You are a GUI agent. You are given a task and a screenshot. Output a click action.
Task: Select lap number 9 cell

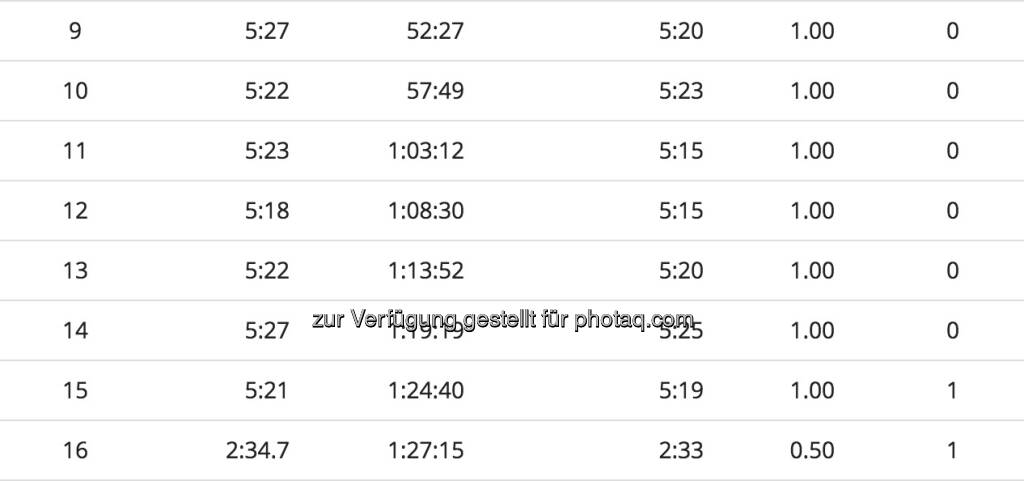(75, 31)
